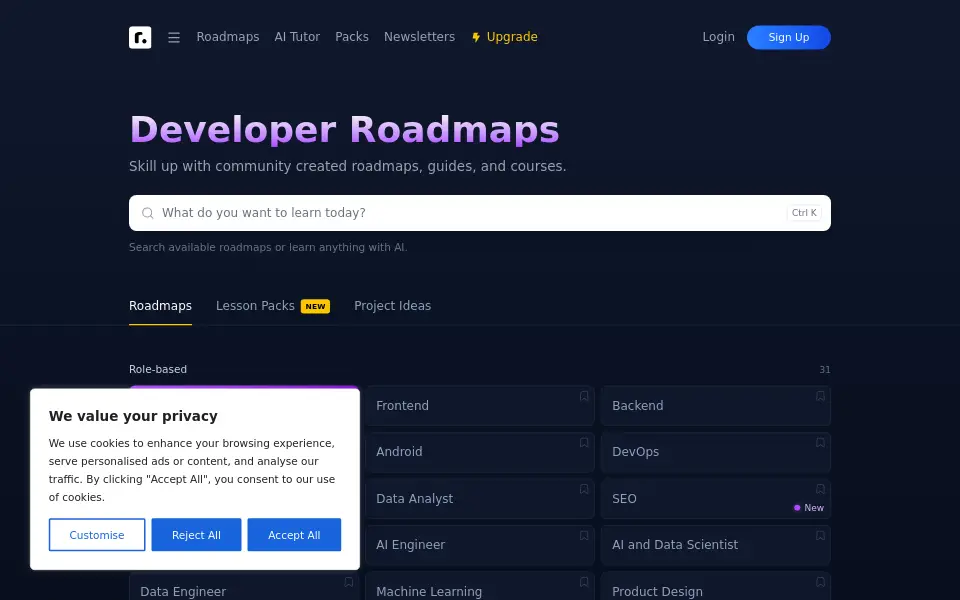Open AI and Data Scientist roadmap card
Viewport: 960px width, 600px height.
pos(716,545)
